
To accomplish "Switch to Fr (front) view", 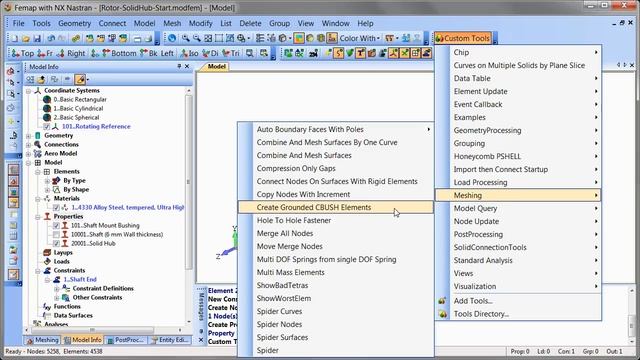I will tap(45, 53).
